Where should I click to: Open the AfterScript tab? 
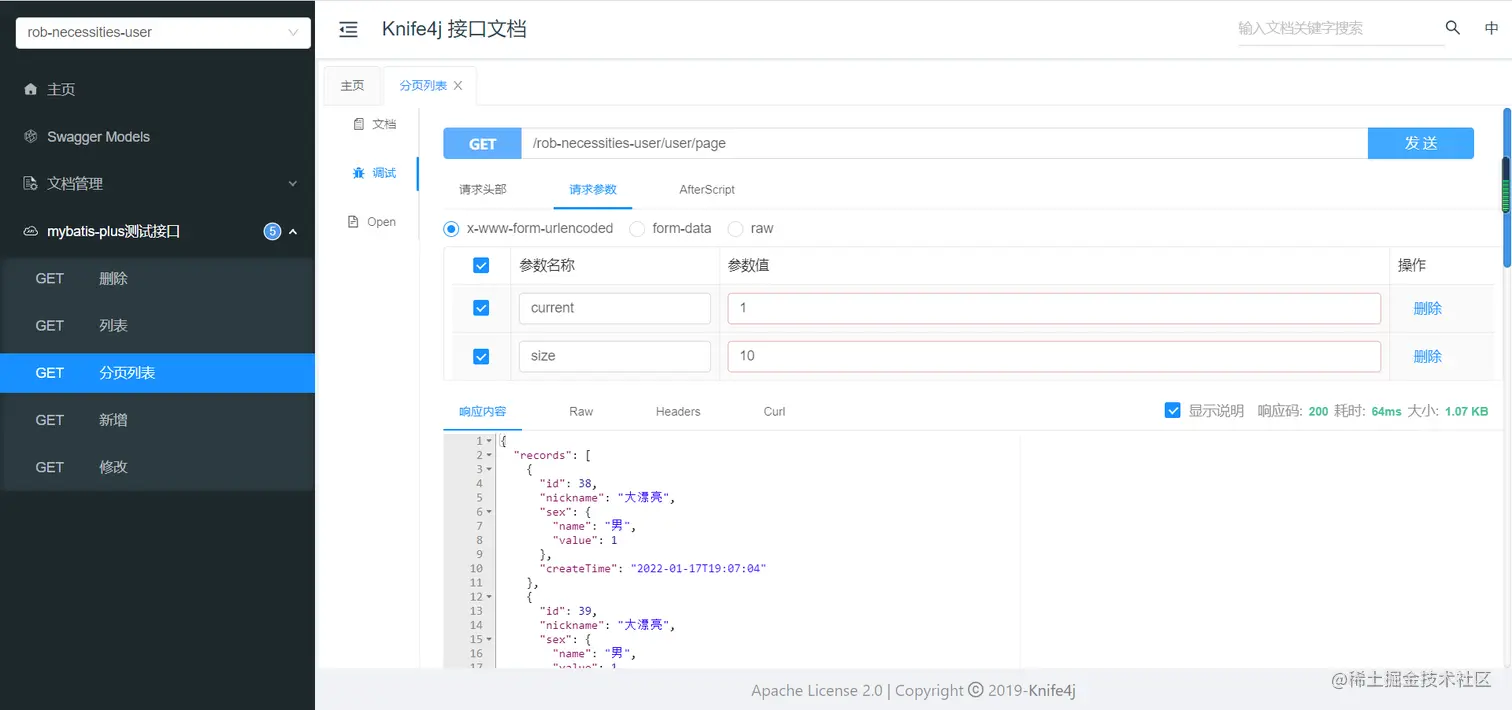coord(707,189)
